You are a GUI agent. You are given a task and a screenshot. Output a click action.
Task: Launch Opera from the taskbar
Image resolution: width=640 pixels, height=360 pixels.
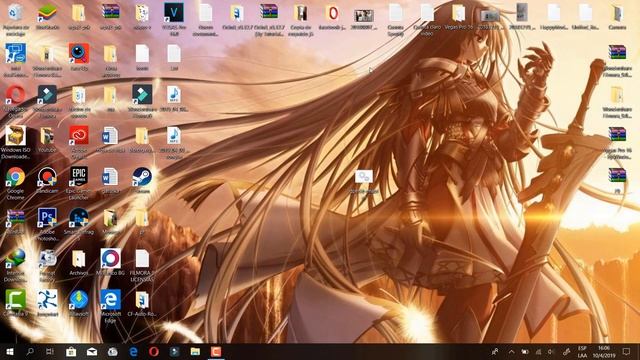pos(154,351)
